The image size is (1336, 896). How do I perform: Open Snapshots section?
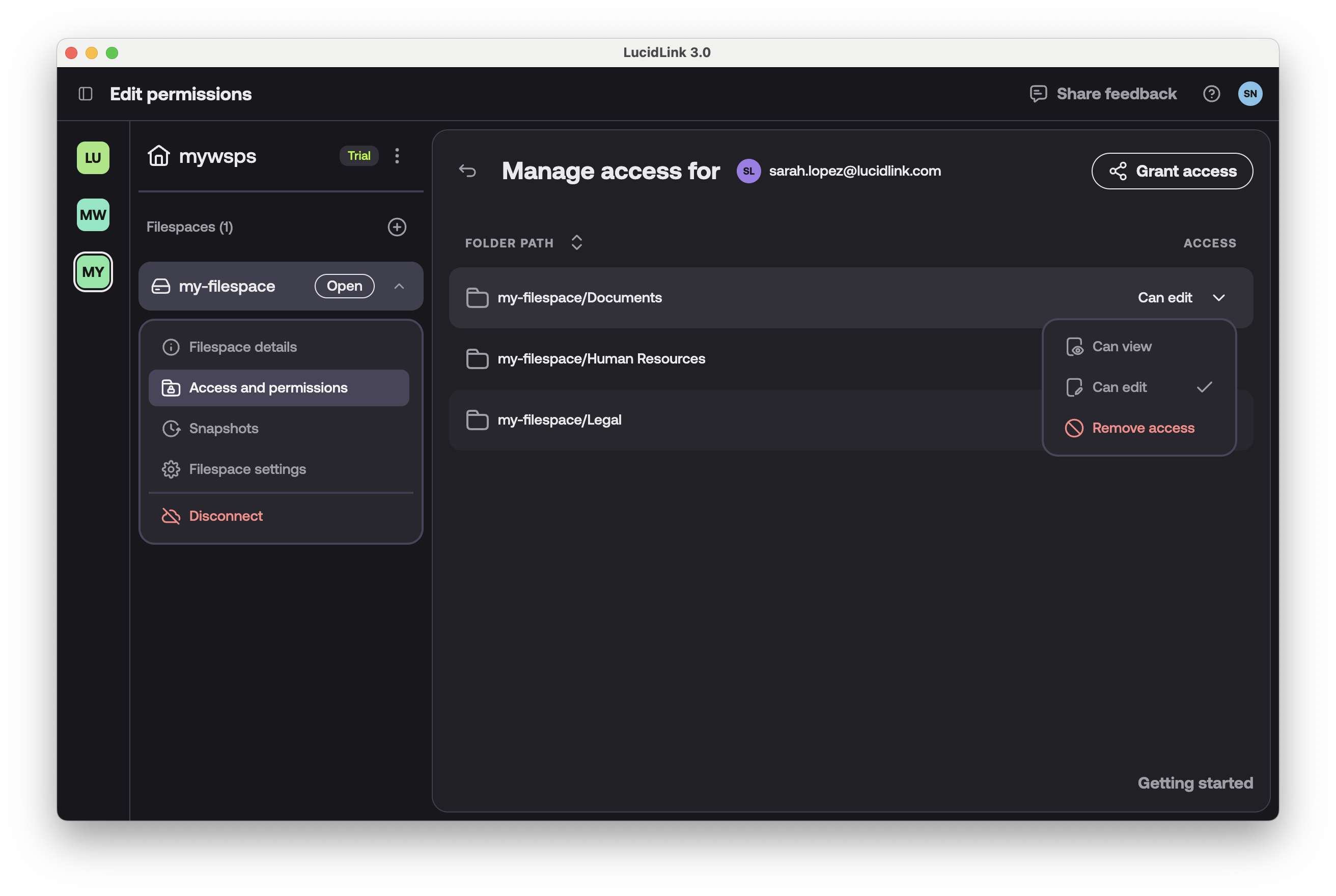tap(279, 429)
